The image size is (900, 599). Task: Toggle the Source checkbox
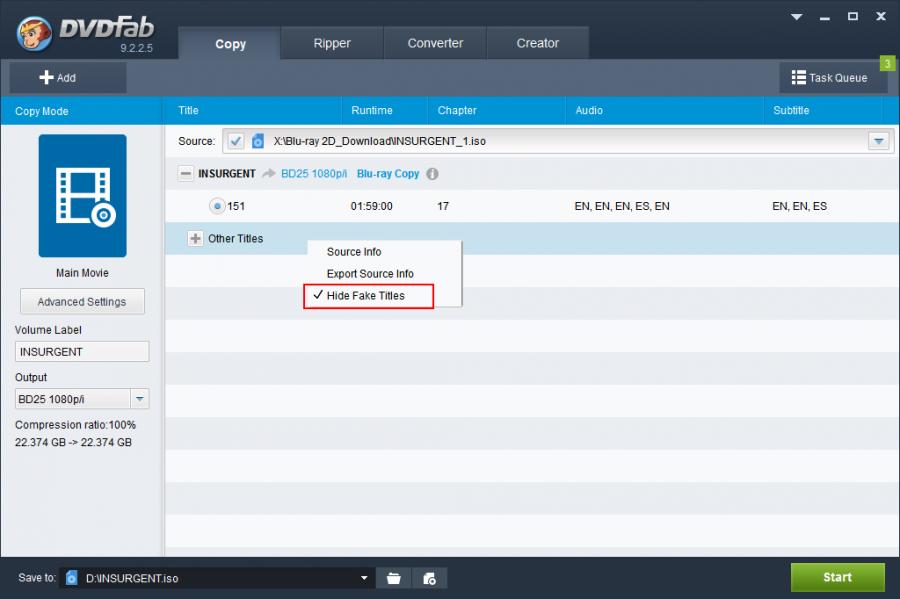(235, 142)
